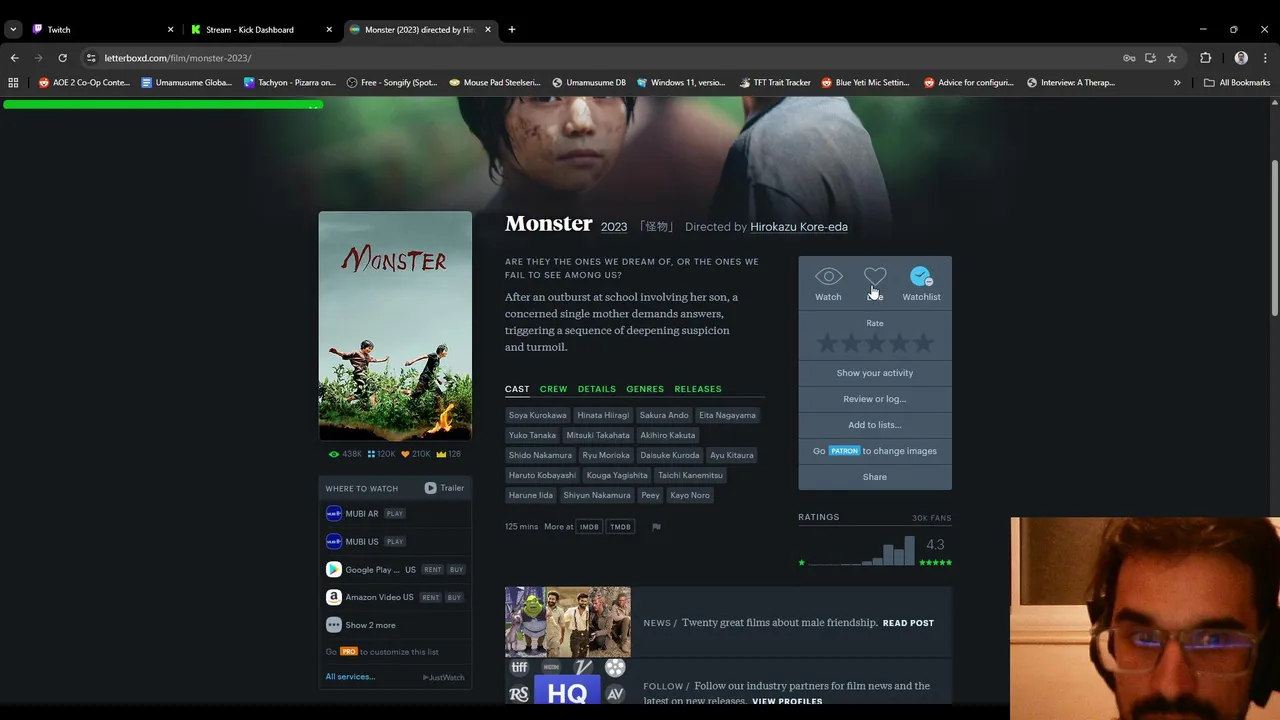This screenshot has height=720, width=1280.
Task: Click the 4.3 average rating
Action: [x=935, y=545]
